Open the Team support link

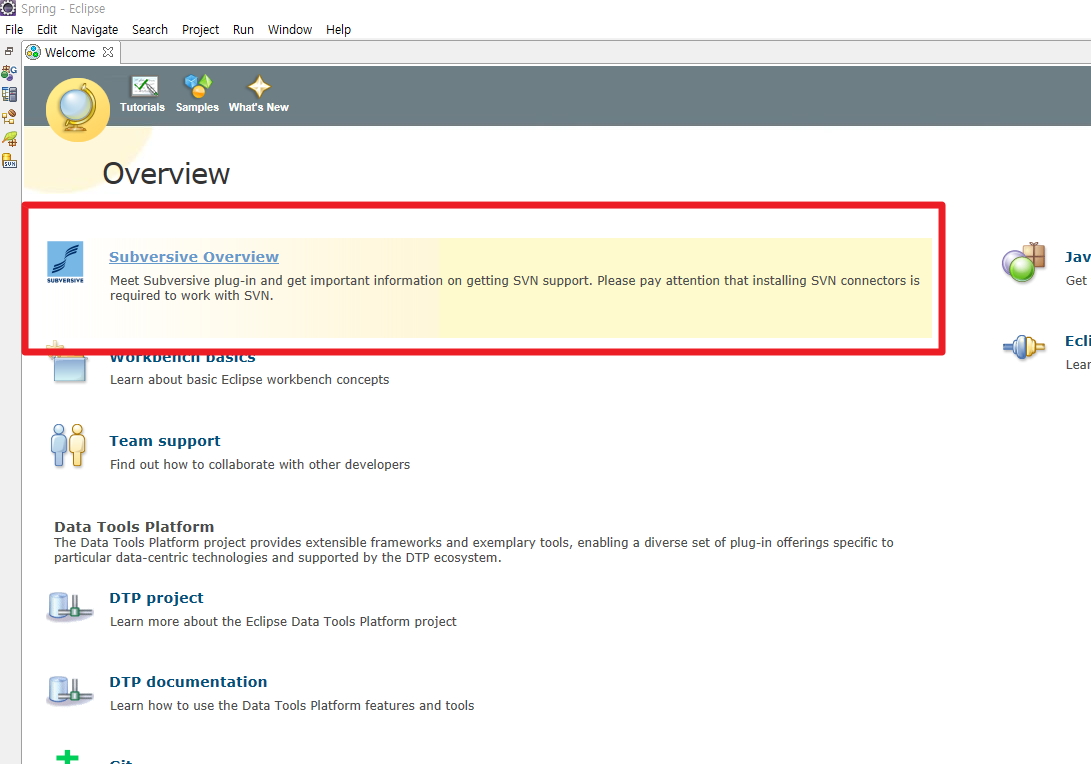point(165,441)
